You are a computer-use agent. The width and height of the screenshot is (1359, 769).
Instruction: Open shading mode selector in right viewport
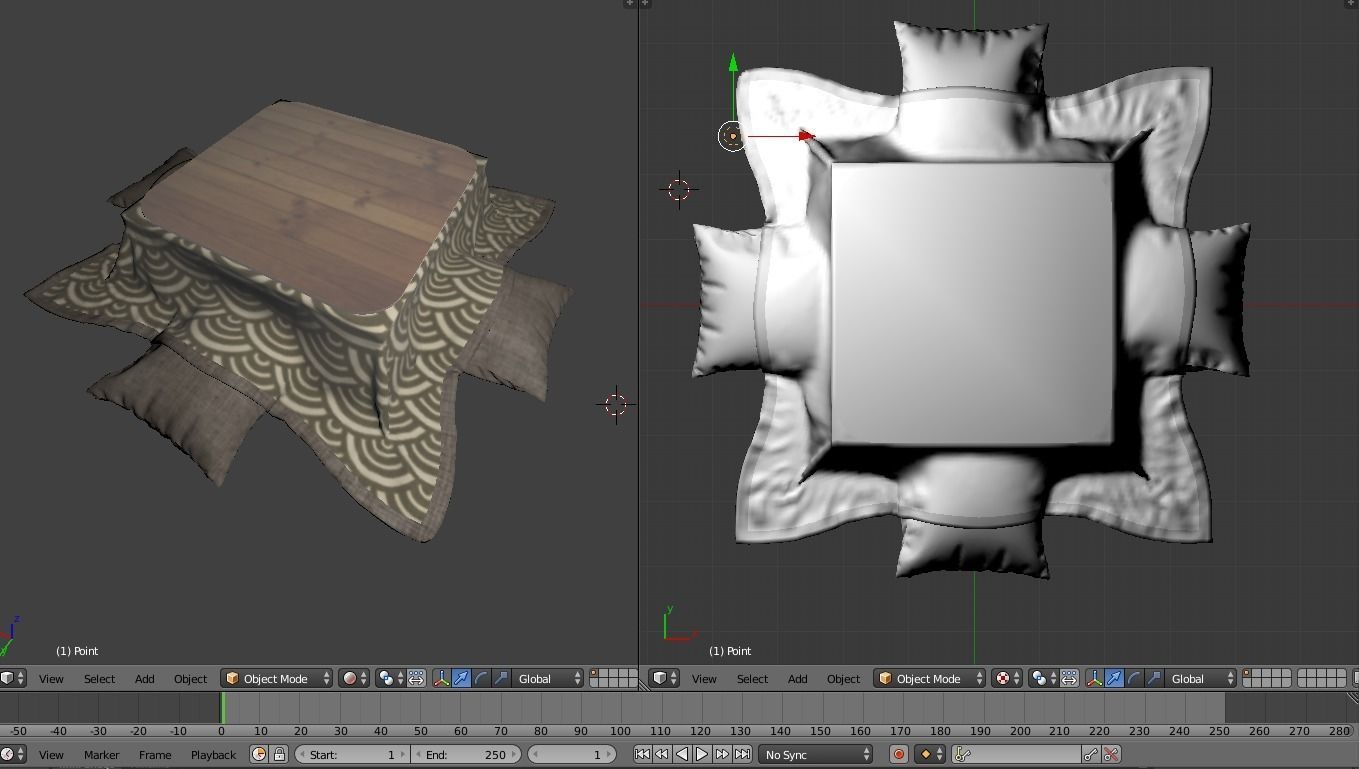coord(1007,678)
